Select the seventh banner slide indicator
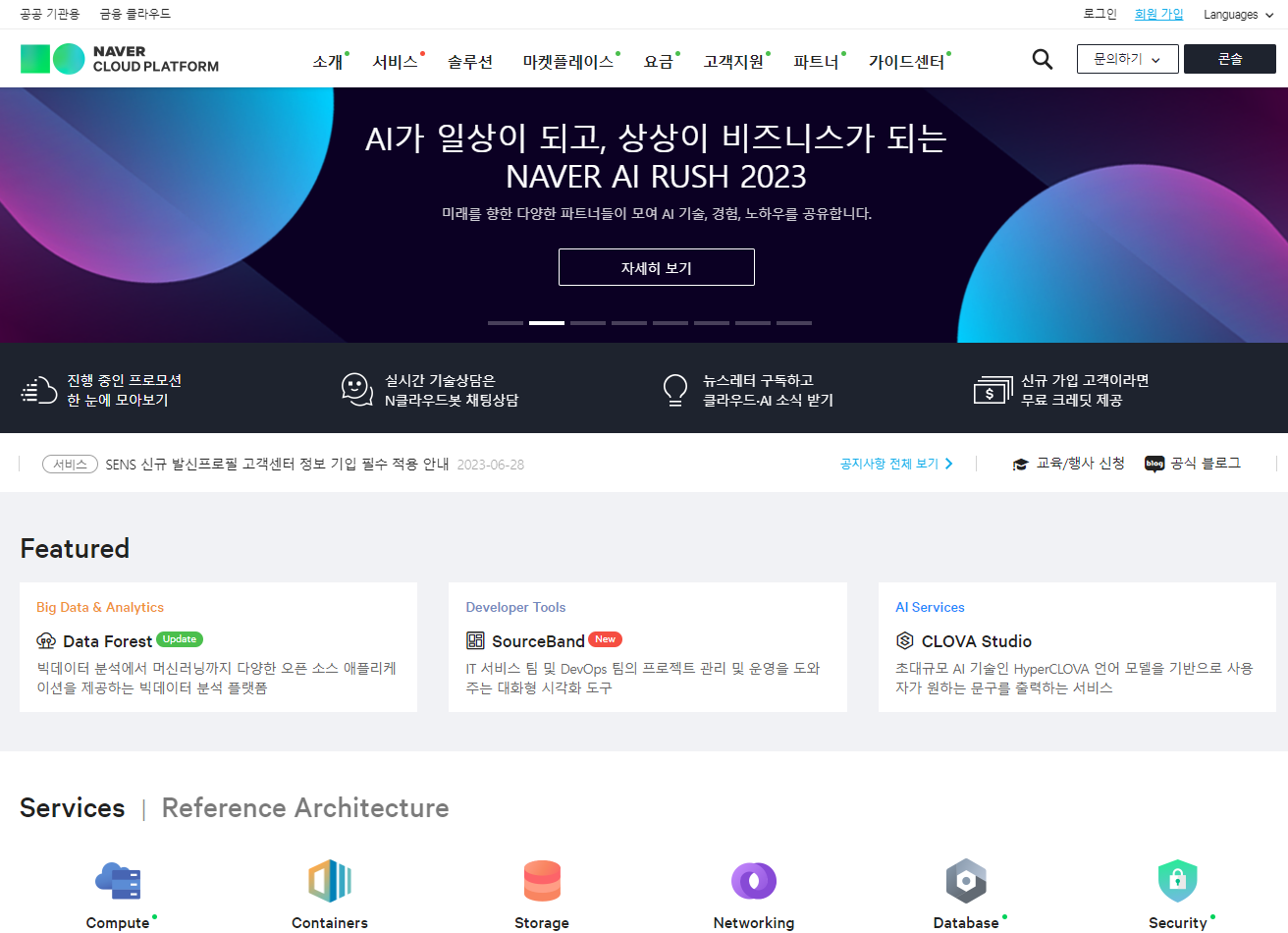Image resolution: width=1288 pixels, height=933 pixels. pos(753,322)
